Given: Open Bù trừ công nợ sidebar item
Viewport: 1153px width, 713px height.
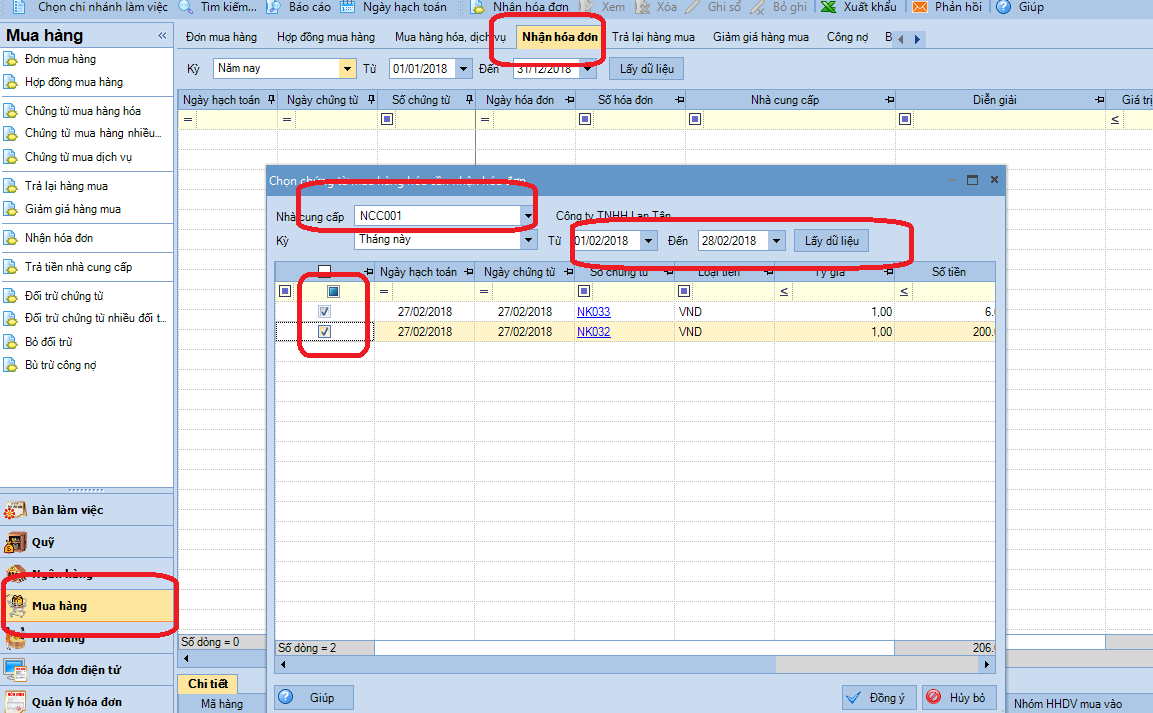Looking at the screenshot, I should point(60,365).
